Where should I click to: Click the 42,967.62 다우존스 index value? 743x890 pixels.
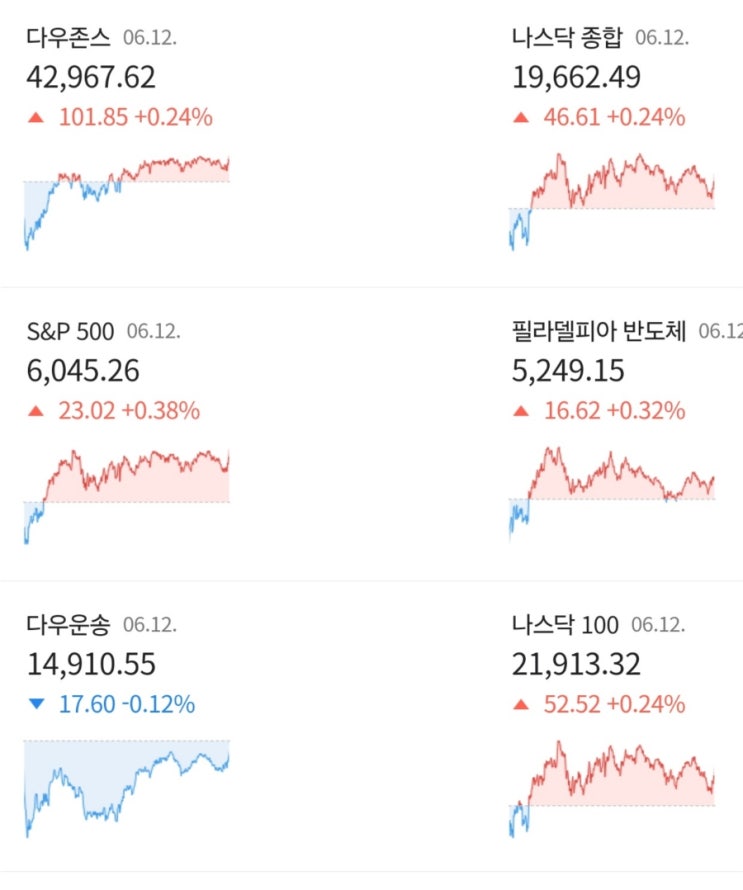[91, 78]
